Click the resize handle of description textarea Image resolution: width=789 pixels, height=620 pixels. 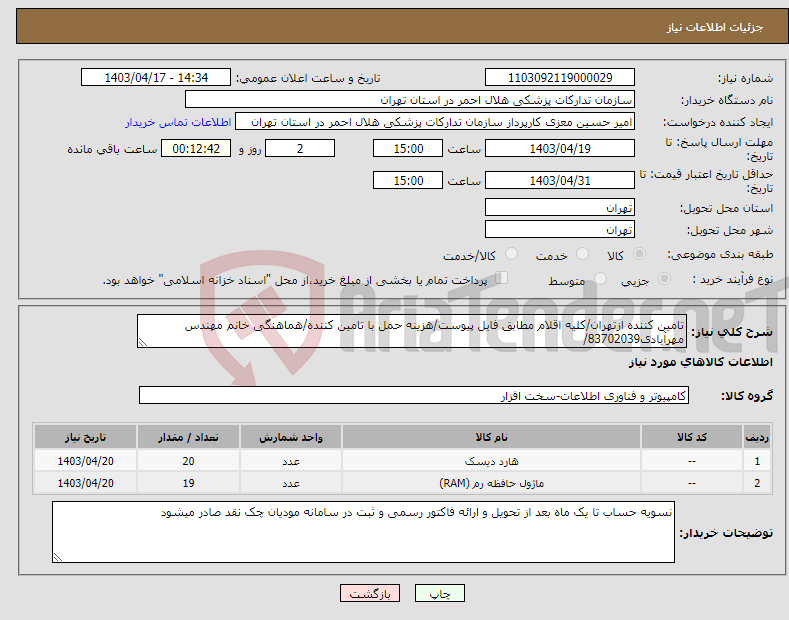tap(142, 343)
